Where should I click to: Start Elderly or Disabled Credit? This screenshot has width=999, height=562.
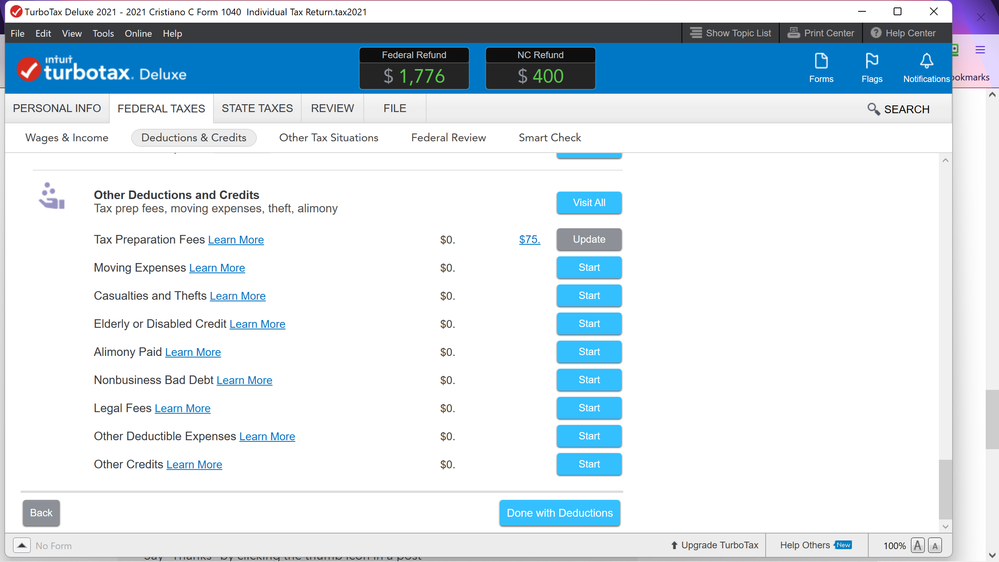pos(589,324)
